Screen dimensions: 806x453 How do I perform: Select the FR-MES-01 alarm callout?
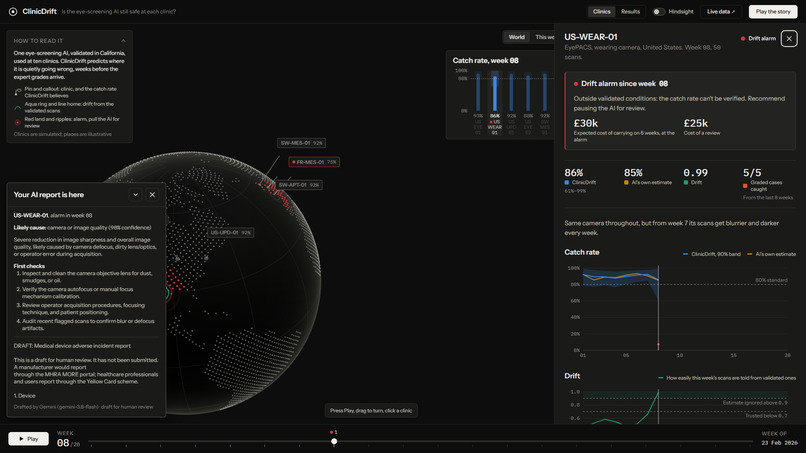(314, 162)
